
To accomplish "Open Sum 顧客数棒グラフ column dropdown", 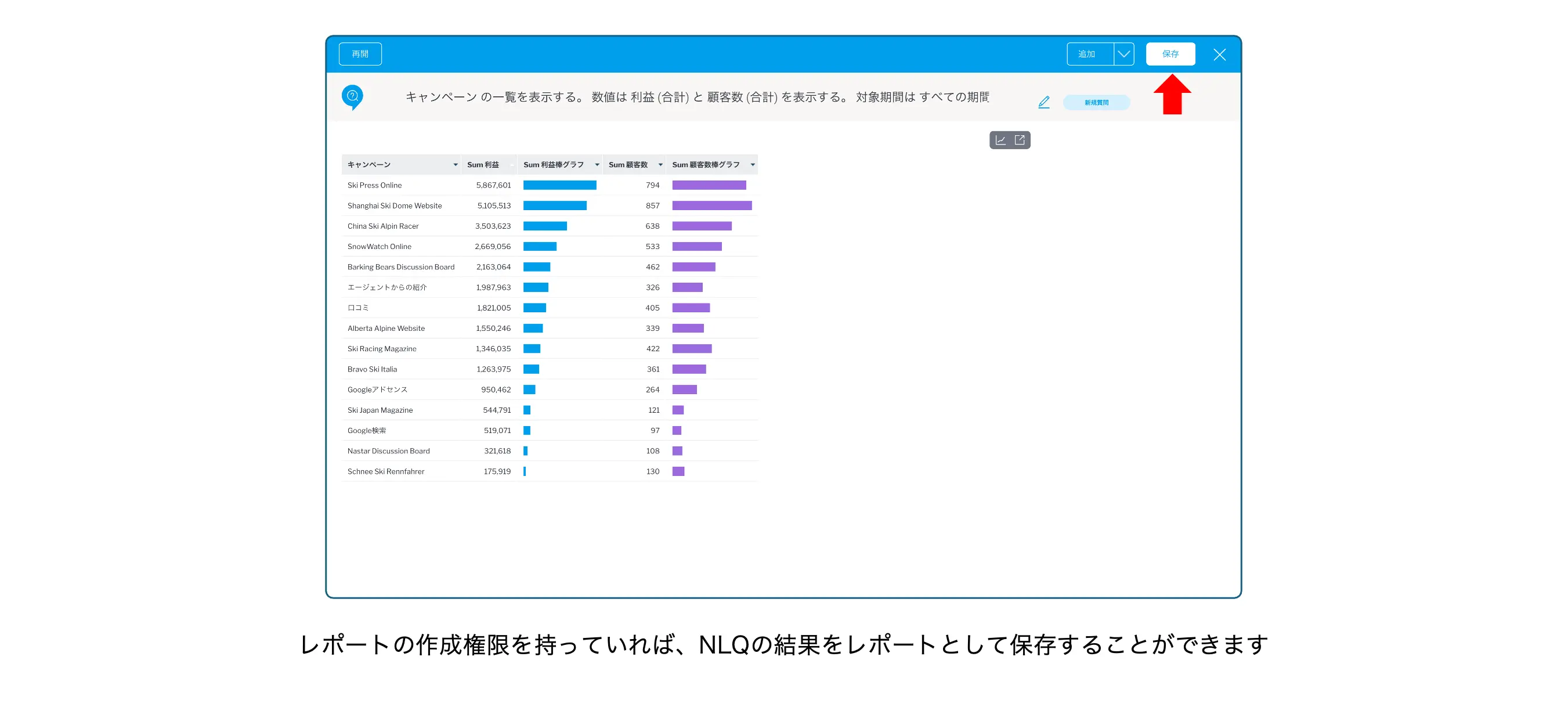I will click(752, 165).
